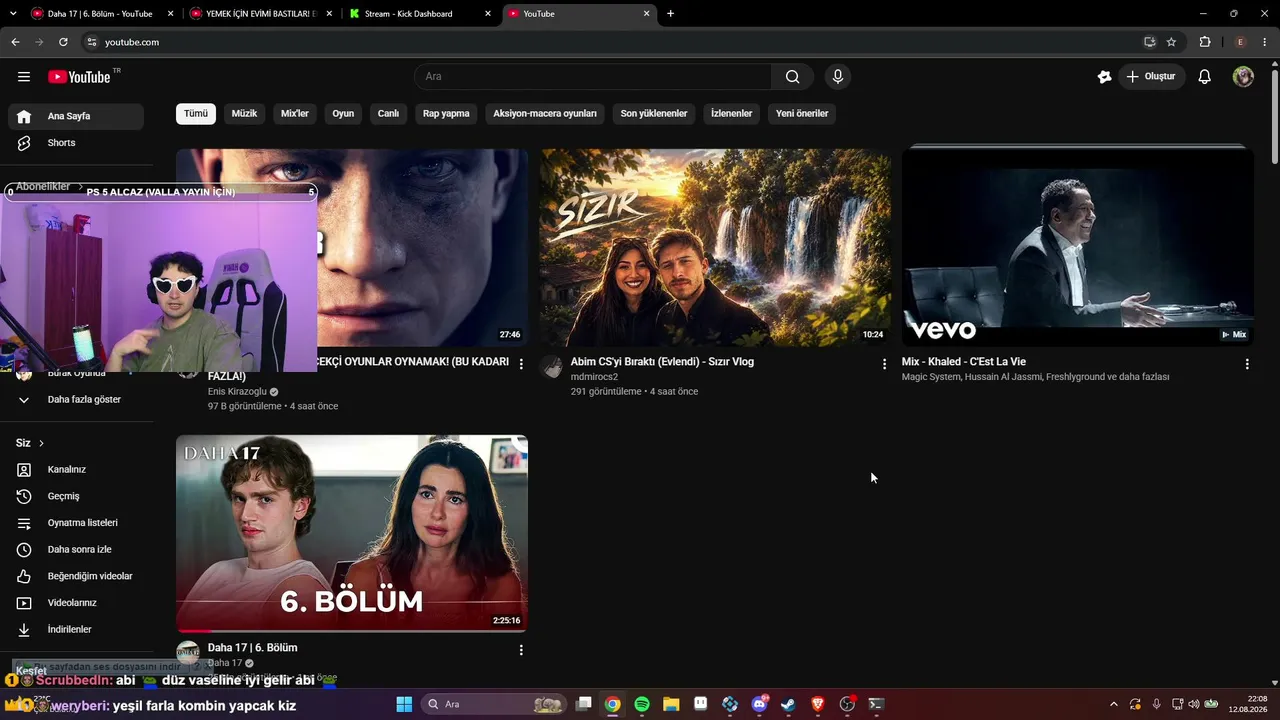Image resolution: width=1280 pixels, height=720 pixels.
Task: Open mdmirocs2 channel link
Action: tap(594, 377)
